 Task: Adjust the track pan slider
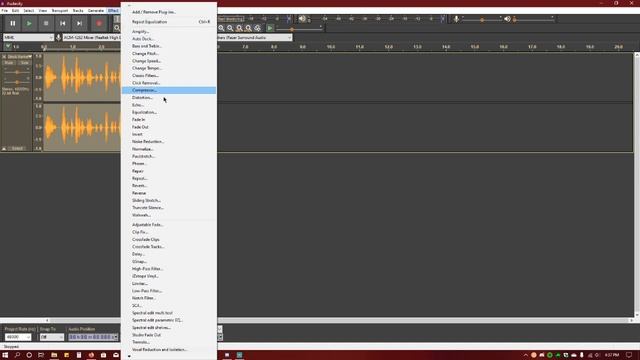click(17, 82)
